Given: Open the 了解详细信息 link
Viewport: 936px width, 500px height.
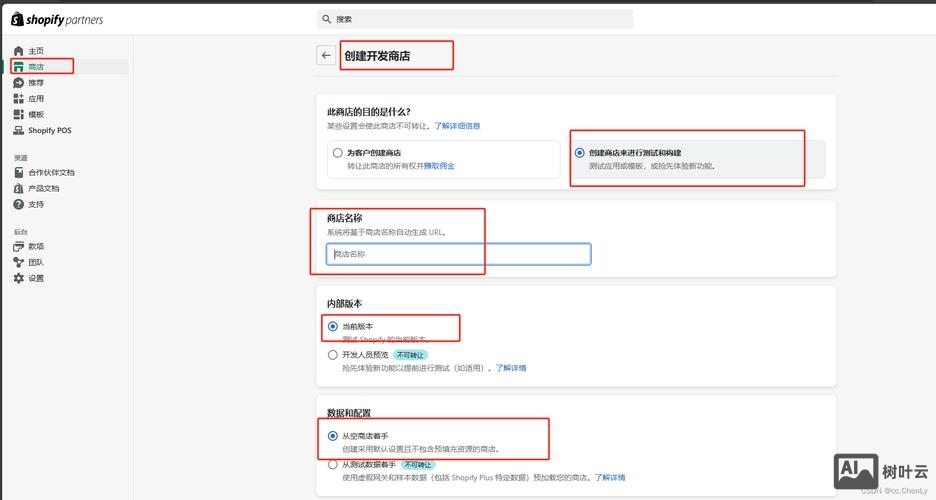Looking at the screenshot, I should point(457,126).
